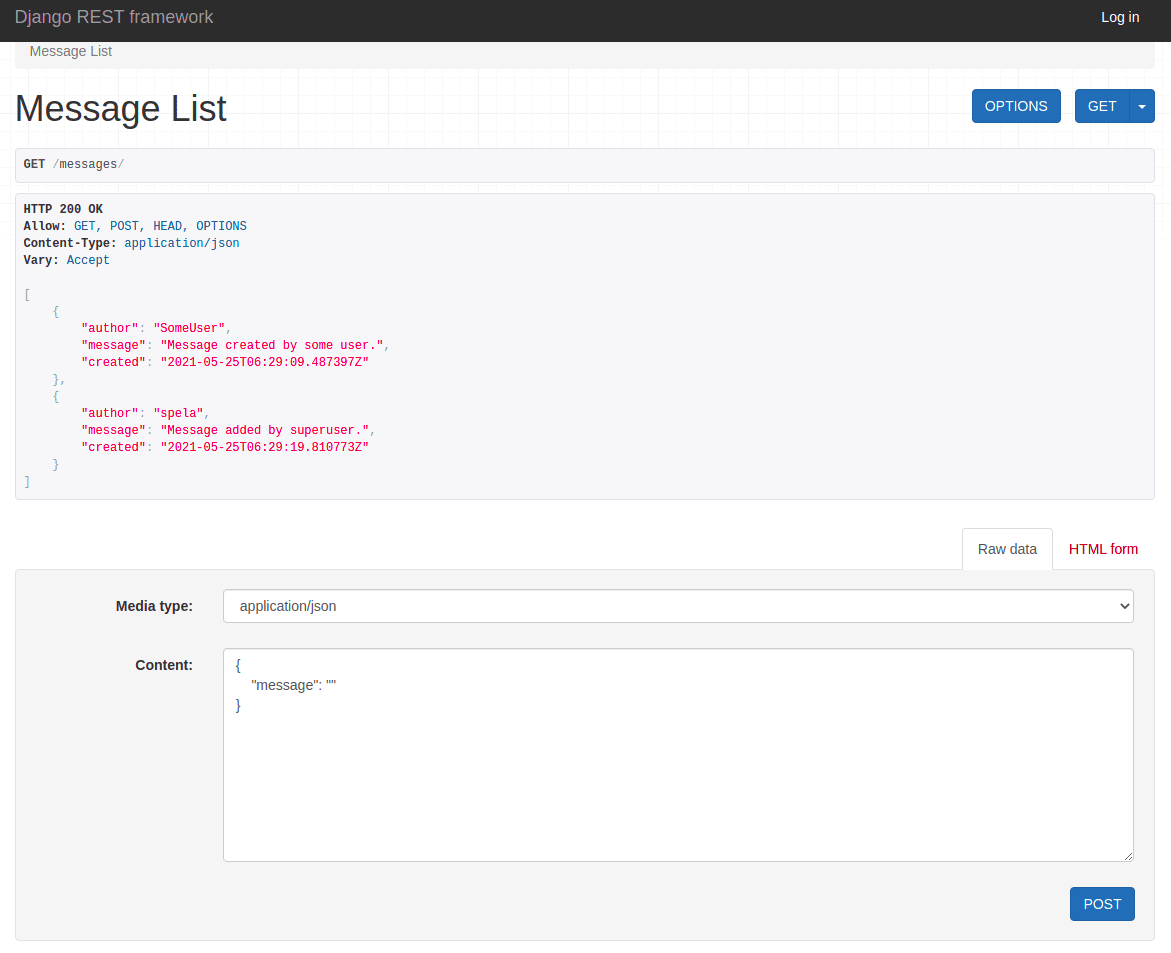Grab the Content textarea resize handle
The height and width of the screenshot is (953, 1171).
coord(1128,856)
